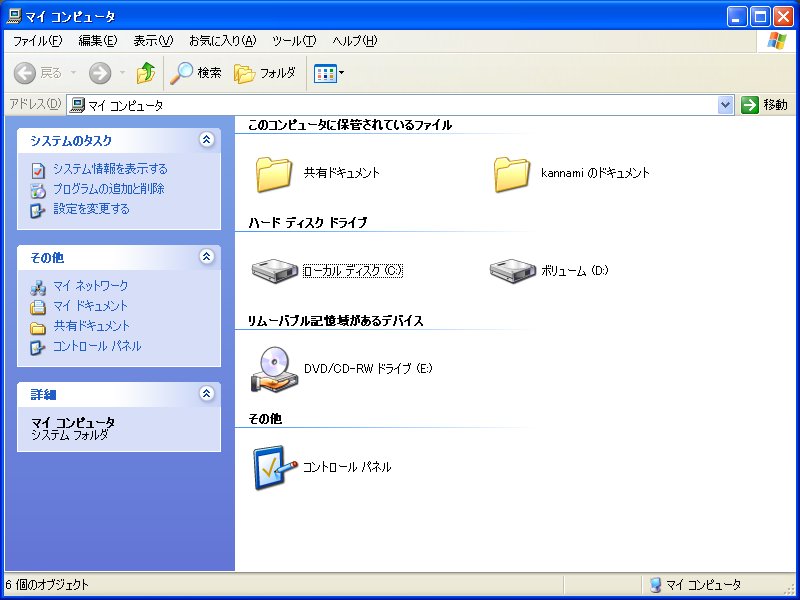Click the ボリューム (D:) label
The image size is (800, 600).
point(574,270)
